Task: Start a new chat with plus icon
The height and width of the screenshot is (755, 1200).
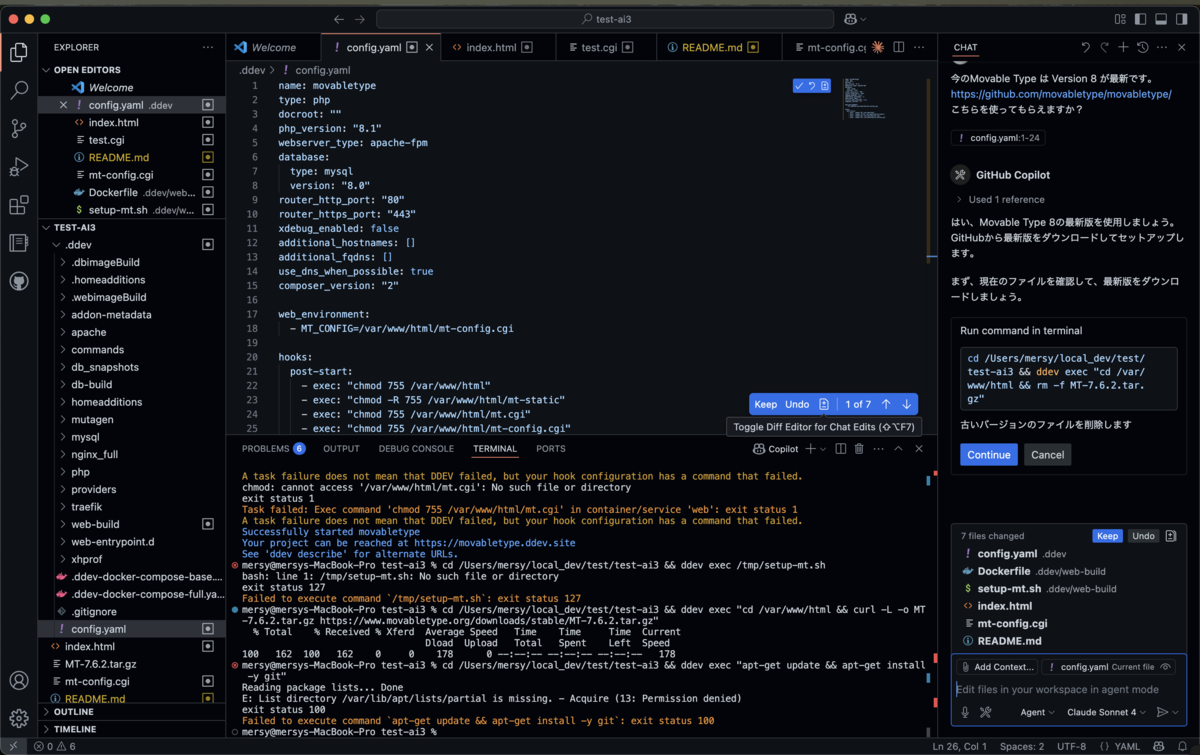Action: (x=1123, y=47)
